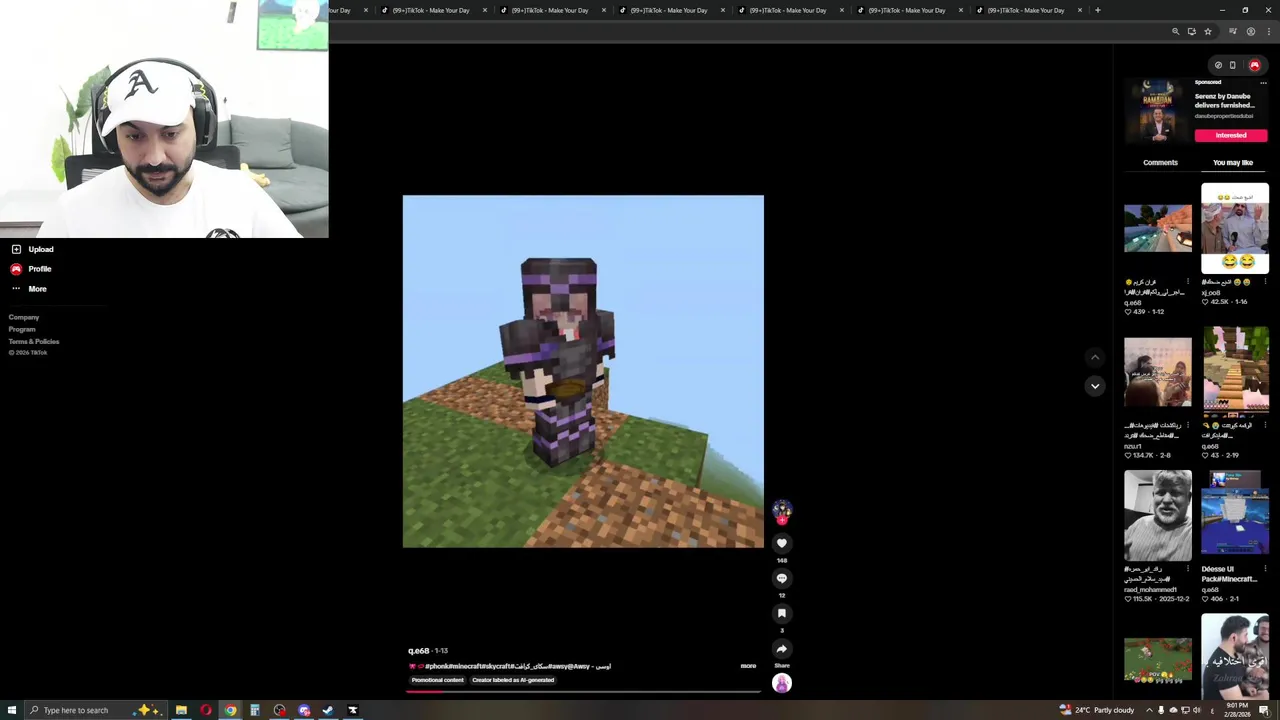Open Profile avatar icon in sidebar
Image resolution: width=1280 pixels, height=720 pixels.
coord(16,269)
